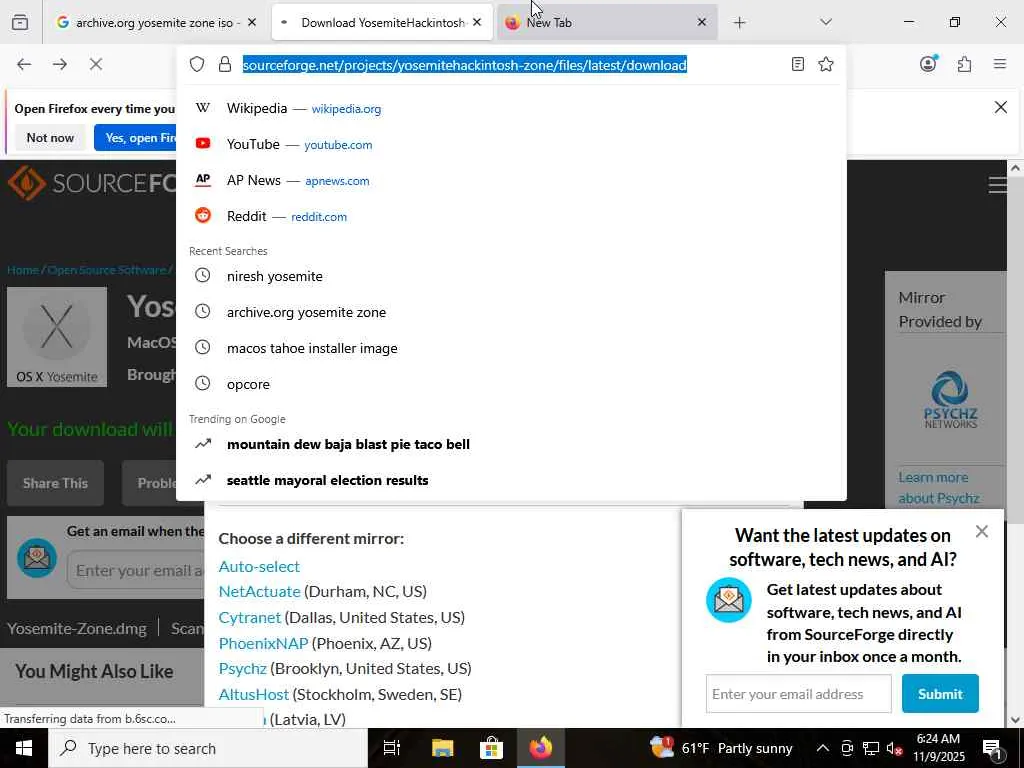Select the AltusHost mirror link
The image size is (1024, 768).
pos(253,694)
